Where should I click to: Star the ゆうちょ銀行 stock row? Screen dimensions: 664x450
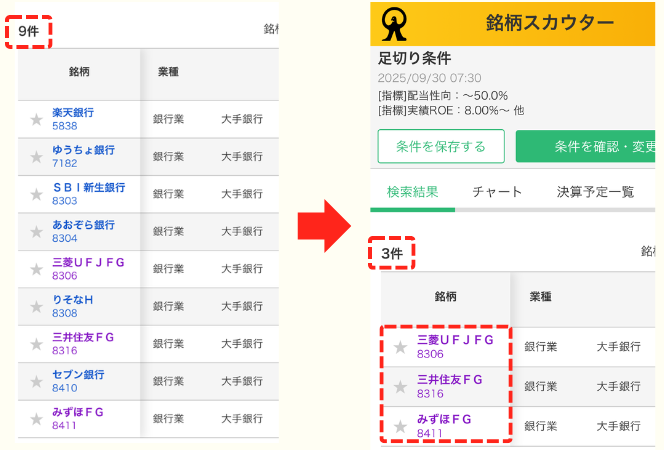click(36, 157)
